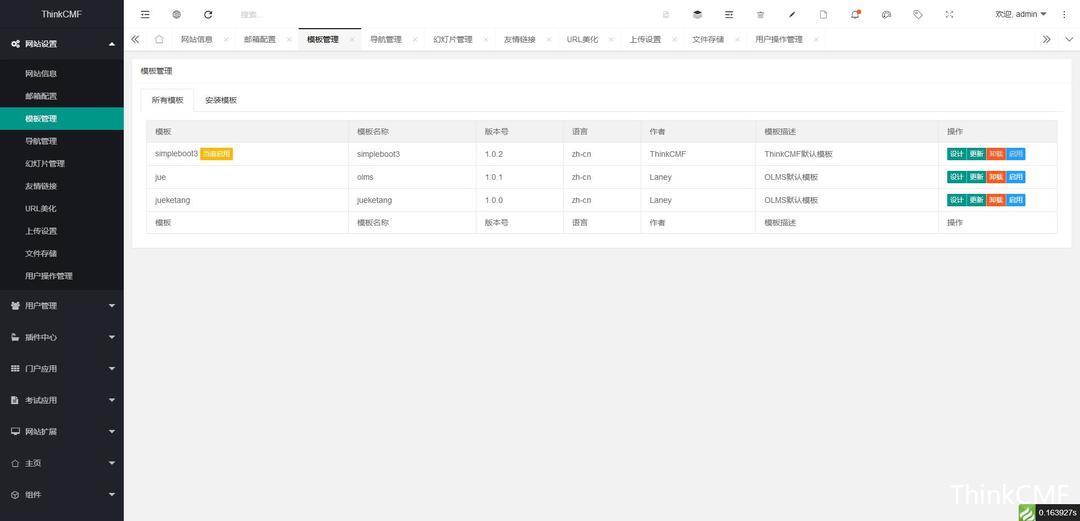Image resolution: width=1080 pixels, height=521 pixels.
Task: Switch to the 安装模板 tab
Action: click(x=221, y=100)
